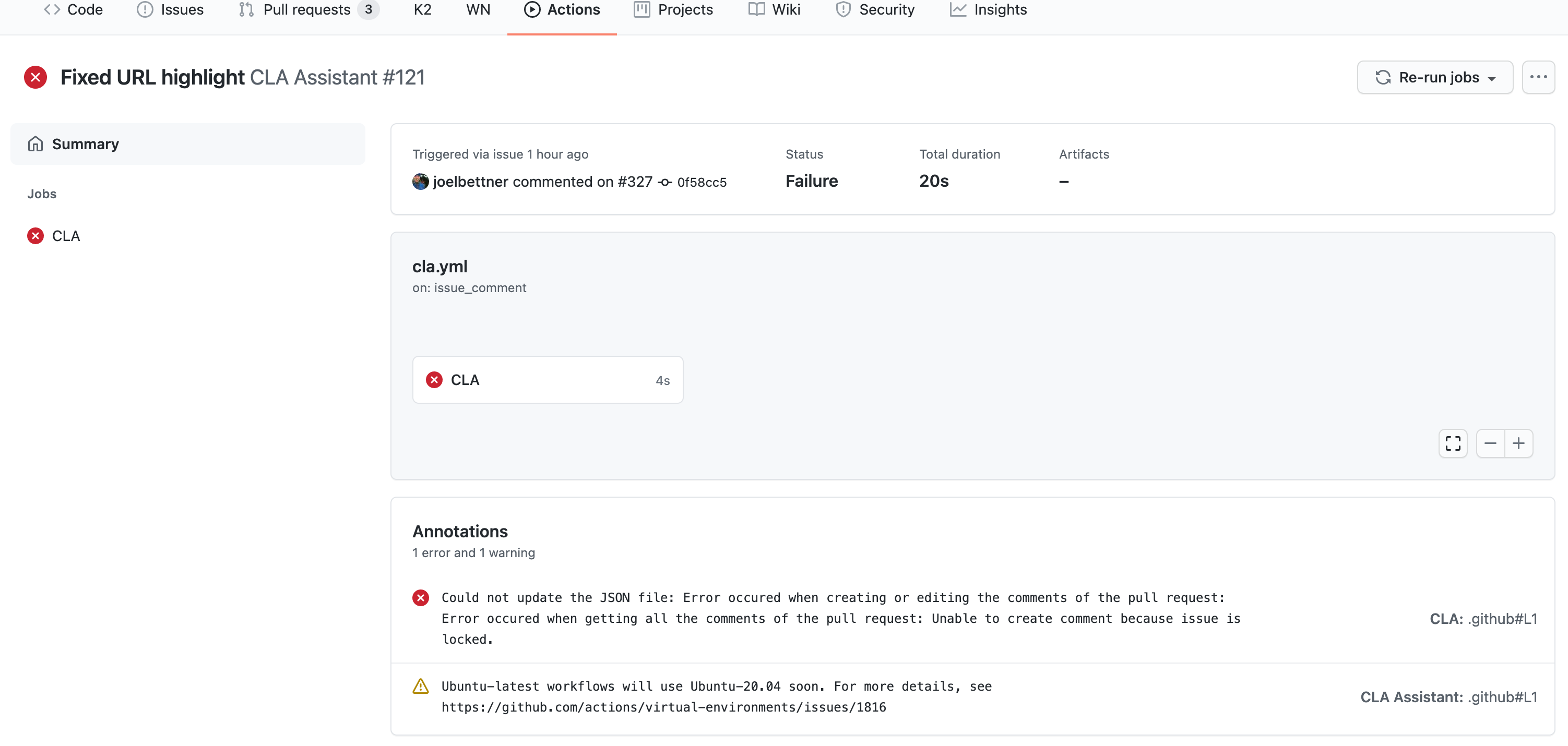Open the three-dot more options menu

click(1538, 77)
